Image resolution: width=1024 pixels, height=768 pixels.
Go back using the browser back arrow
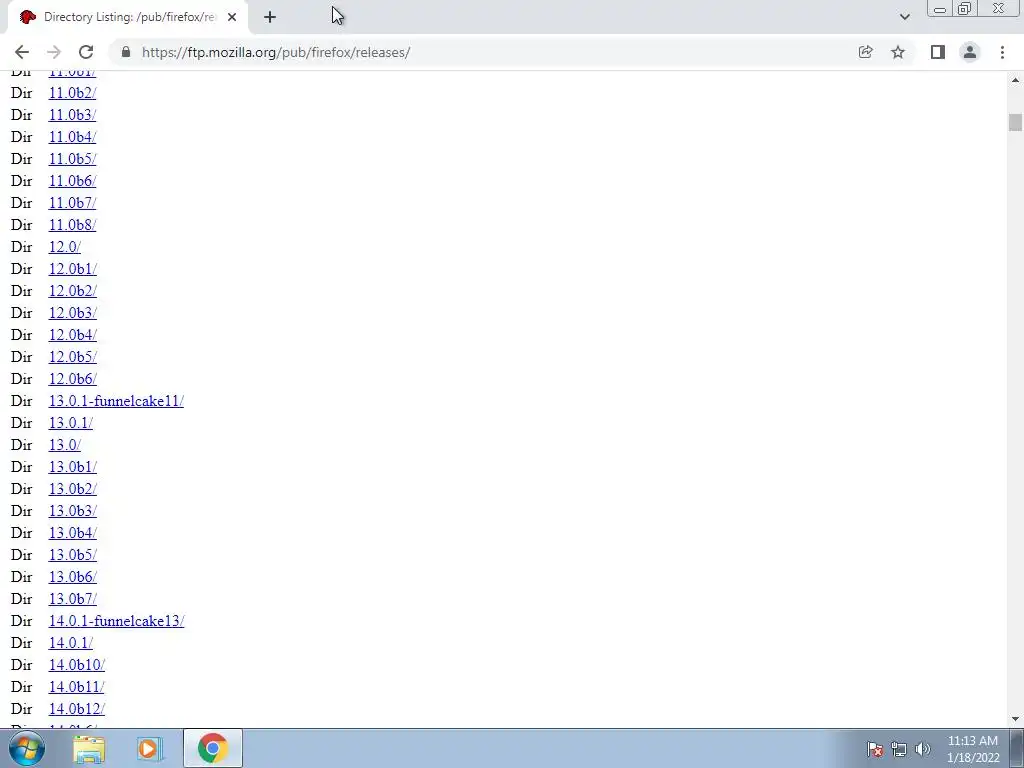[x=22, y=52]
